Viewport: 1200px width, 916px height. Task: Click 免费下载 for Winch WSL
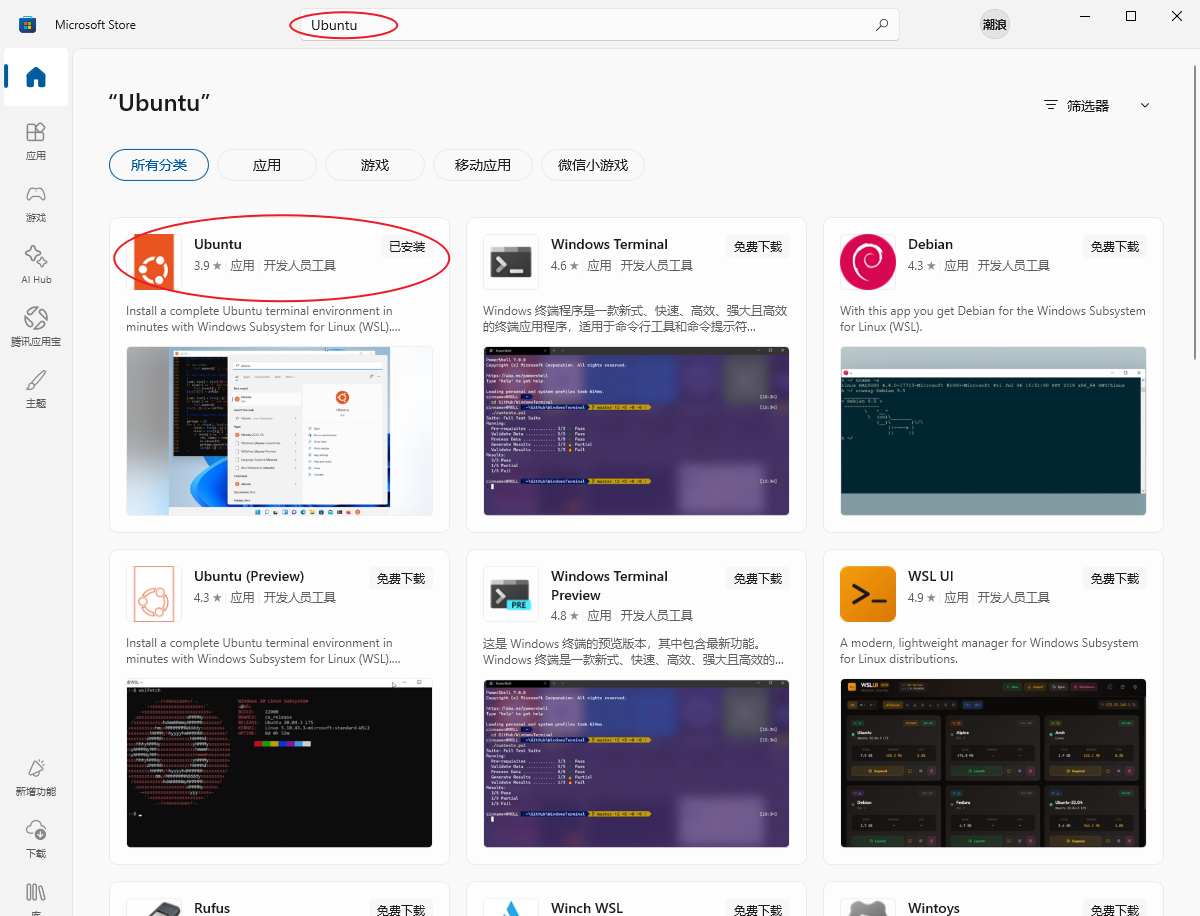[758, 909]
